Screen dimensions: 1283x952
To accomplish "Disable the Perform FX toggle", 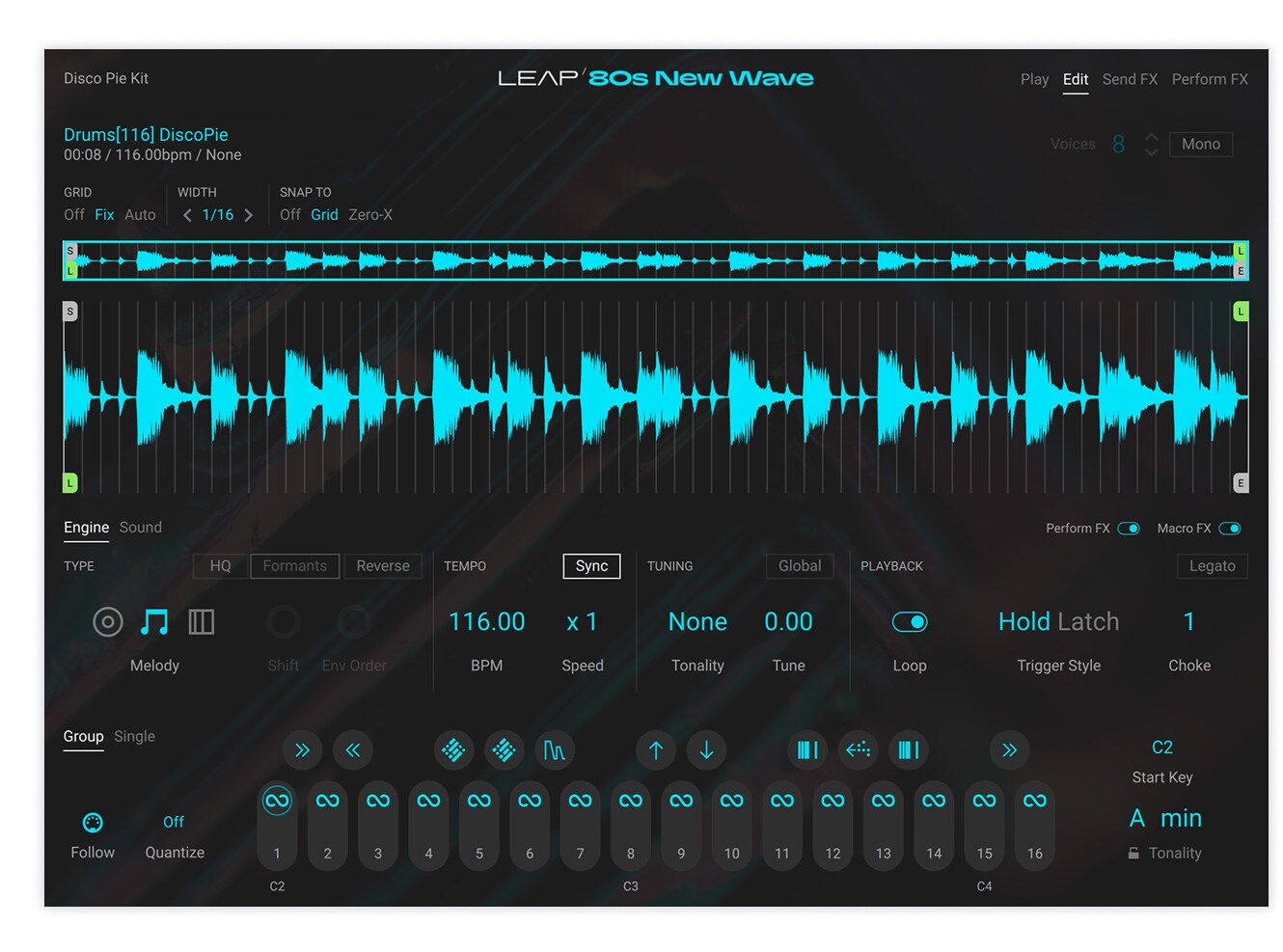I will point(1128,529).
